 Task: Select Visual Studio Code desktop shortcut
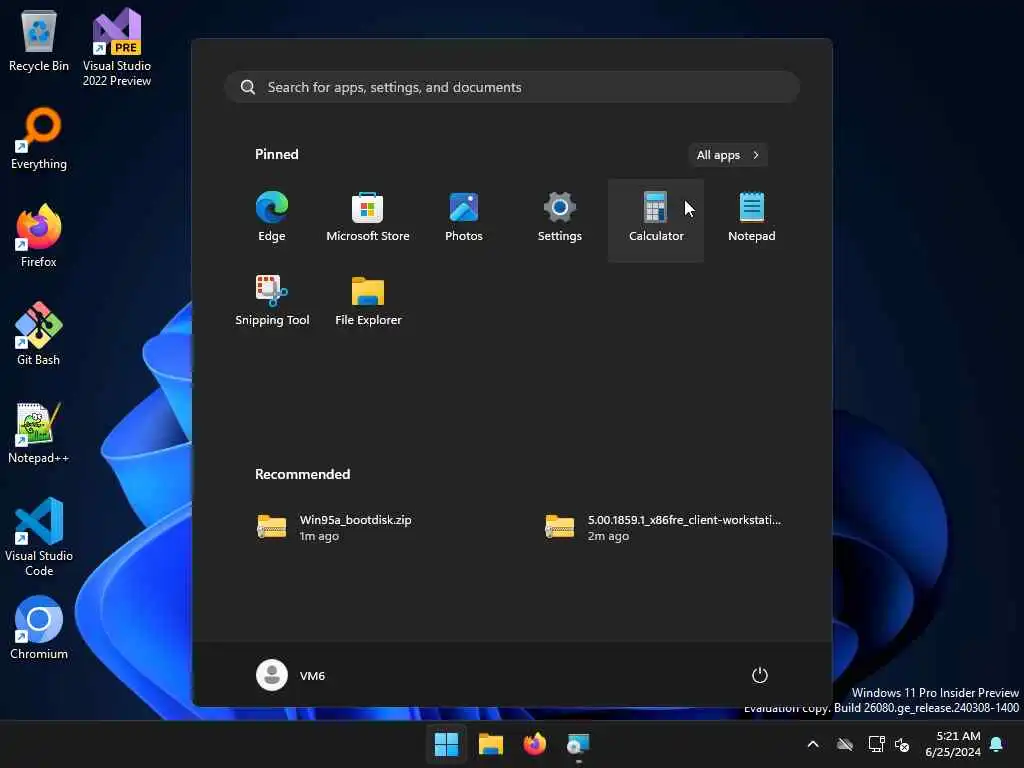point(39,537)
